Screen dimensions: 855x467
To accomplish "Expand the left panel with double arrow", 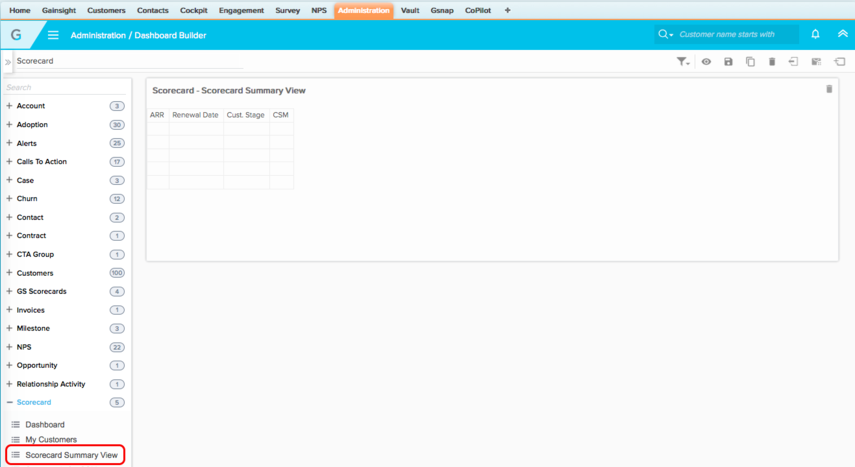I will click(8, 62).
